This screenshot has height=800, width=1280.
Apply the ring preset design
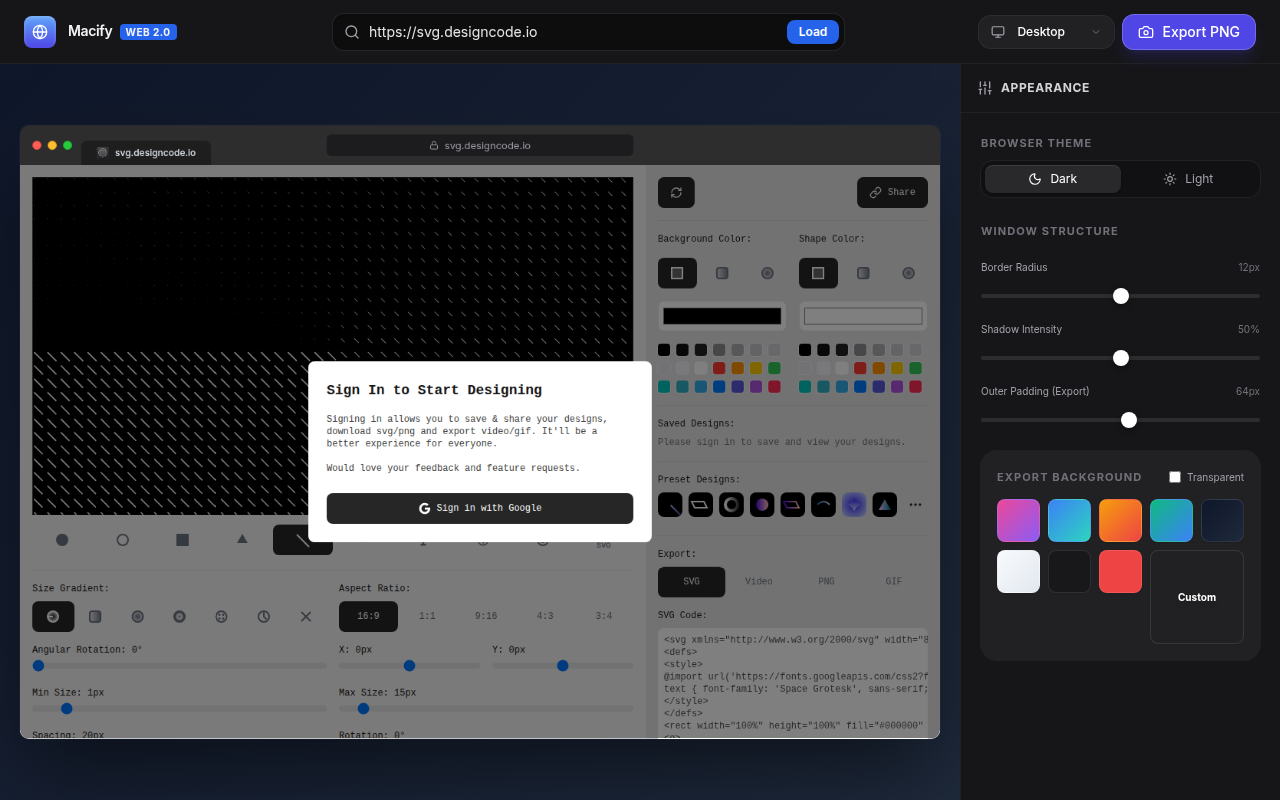point(732,505)
